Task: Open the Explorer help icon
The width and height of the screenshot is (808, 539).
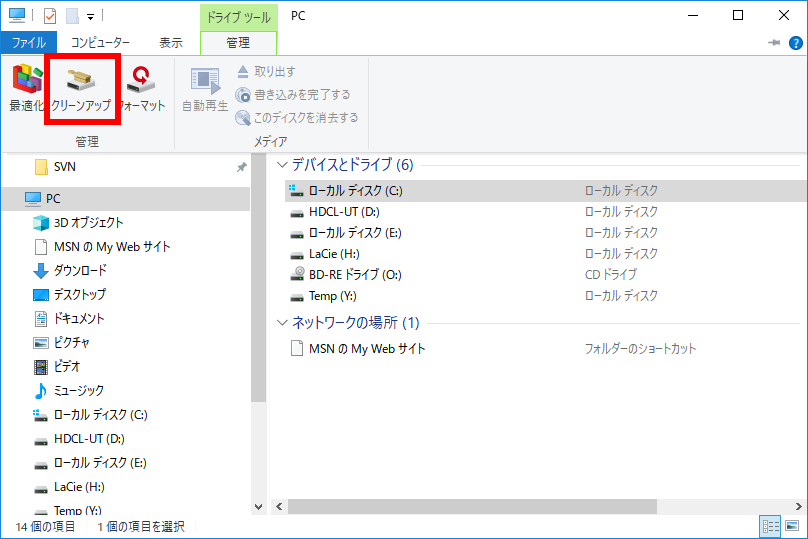Action: click(x=796, y=43)
